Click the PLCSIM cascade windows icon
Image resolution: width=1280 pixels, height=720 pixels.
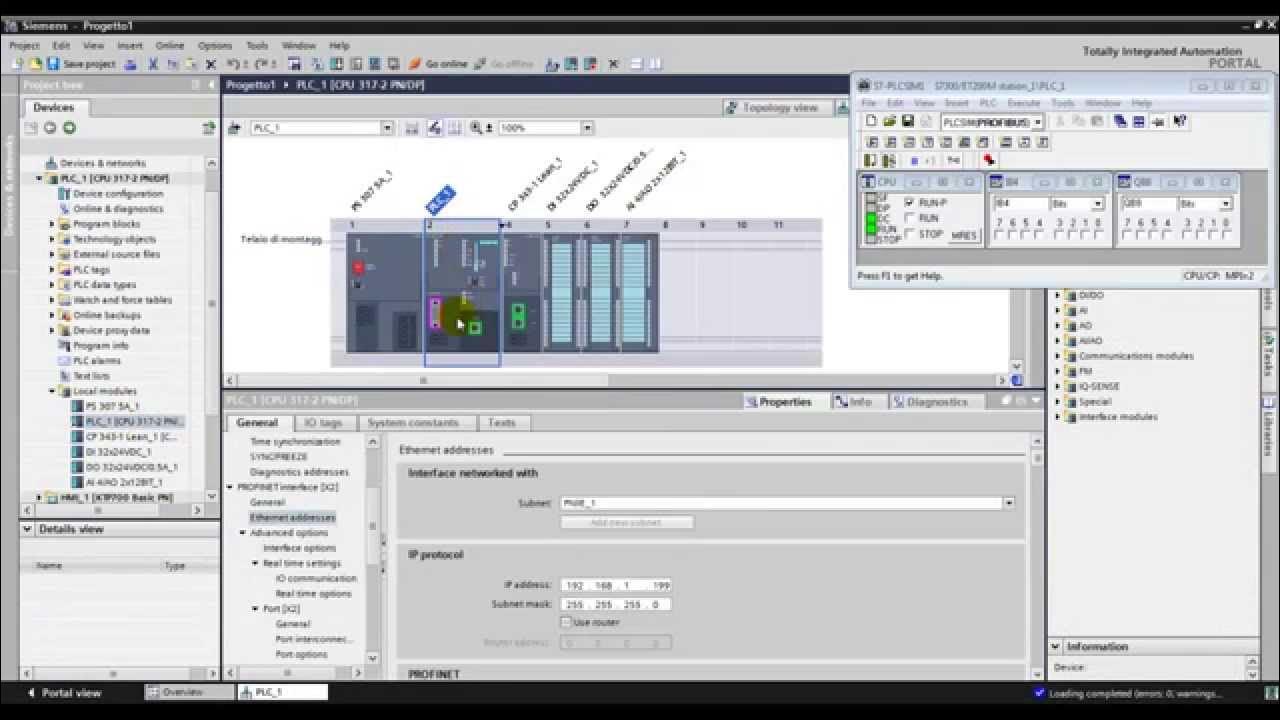coord(1120,122)
